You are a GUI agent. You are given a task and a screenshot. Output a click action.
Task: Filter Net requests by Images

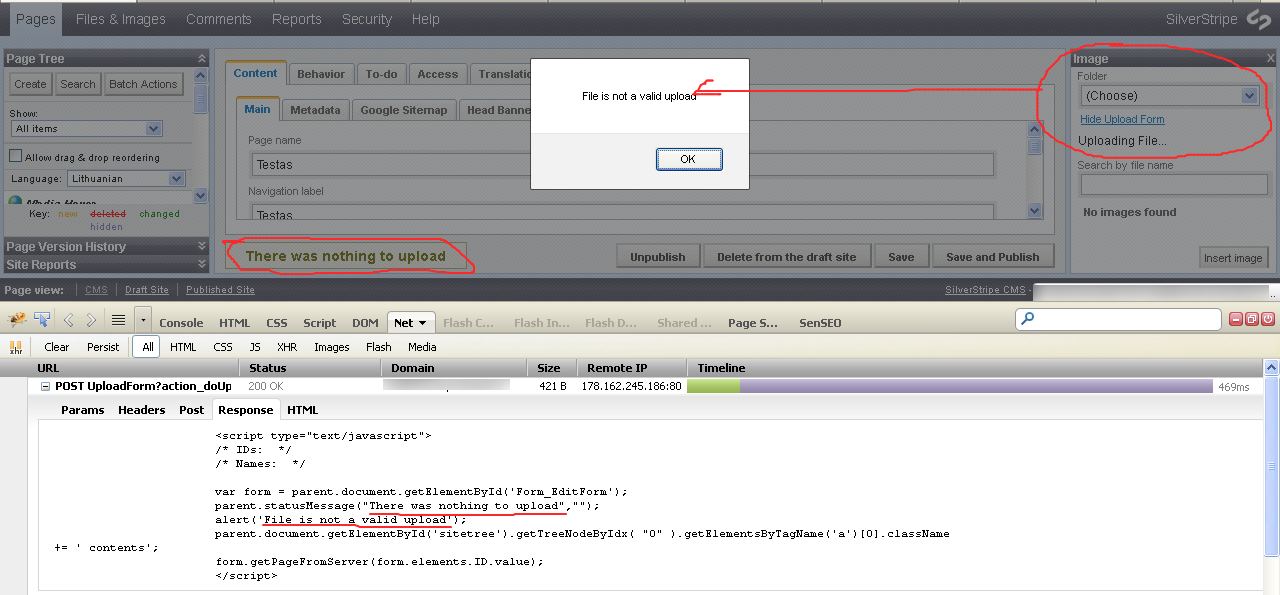click(332, 347)
